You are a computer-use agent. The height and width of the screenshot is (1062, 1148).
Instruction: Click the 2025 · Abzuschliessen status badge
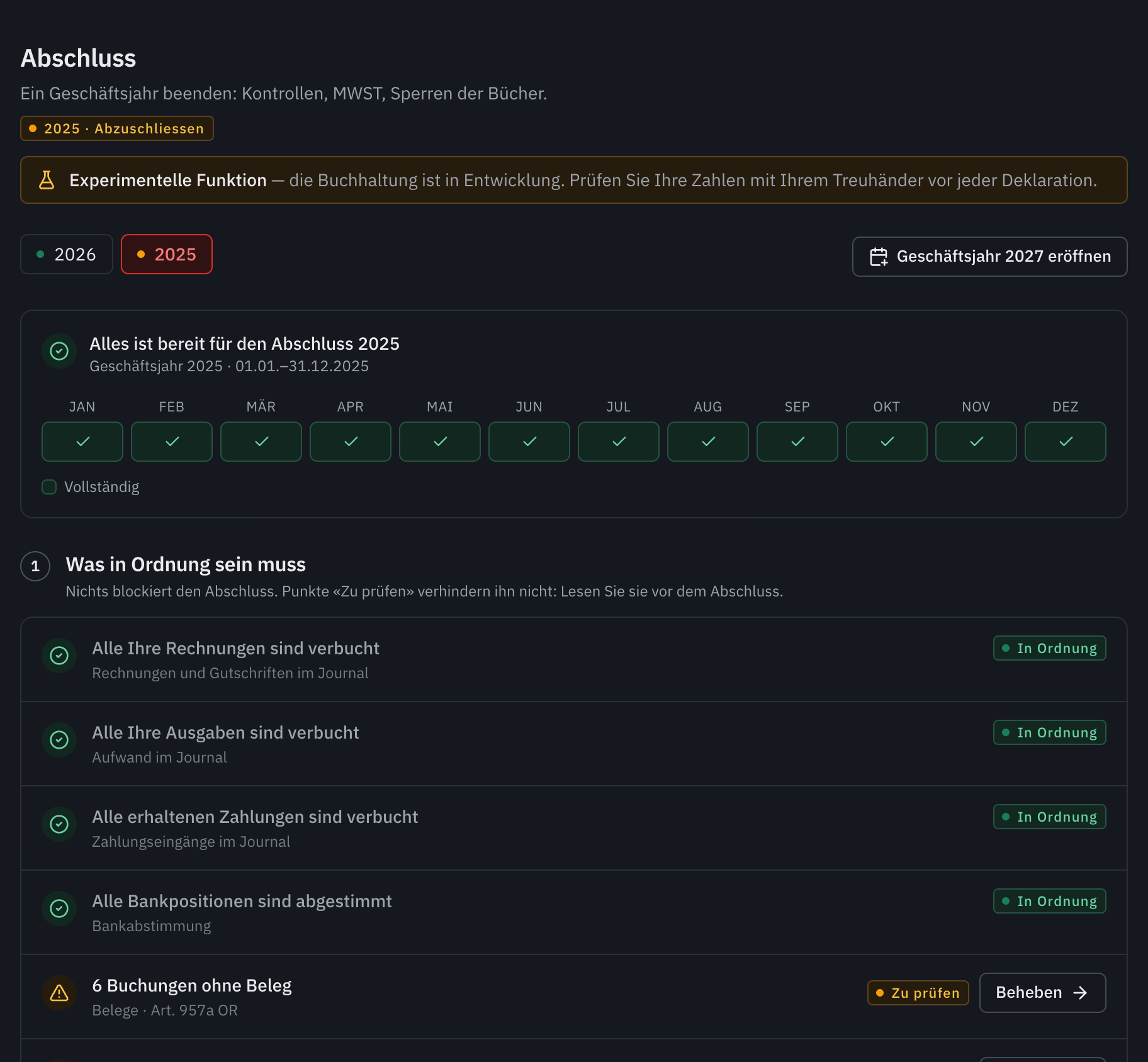pos(117,128)
